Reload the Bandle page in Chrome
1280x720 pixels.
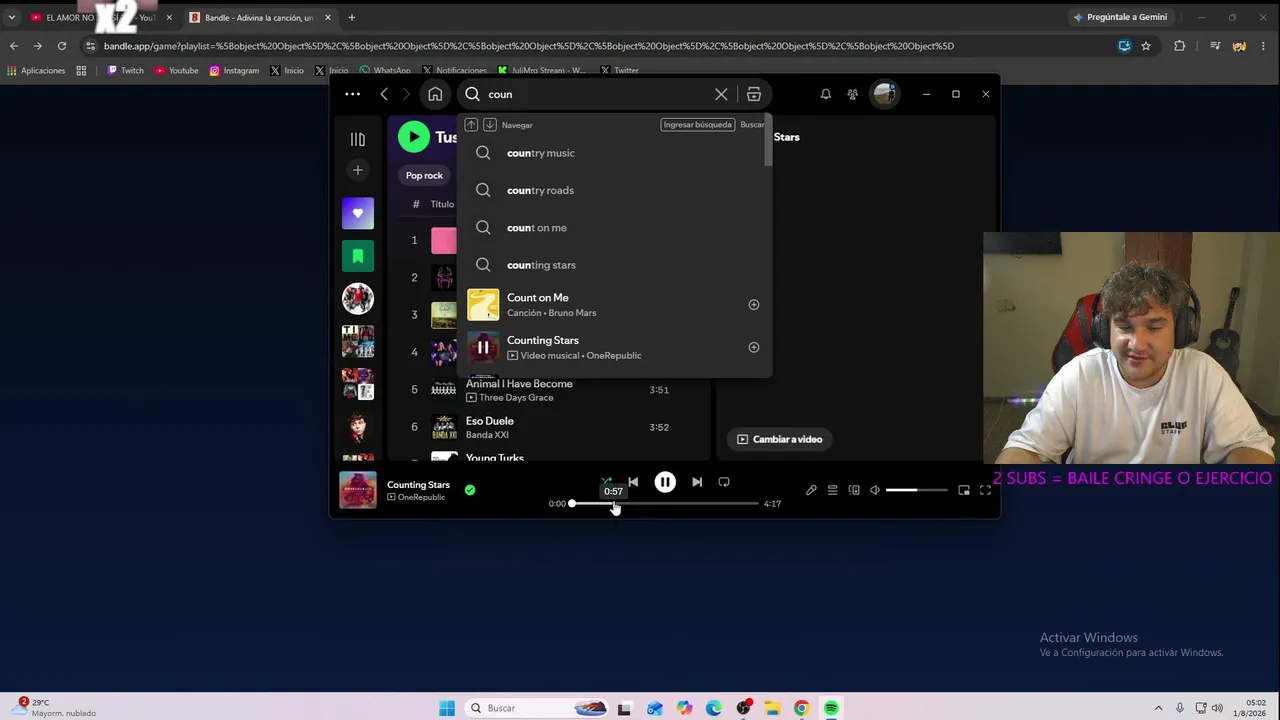[62, 46]
